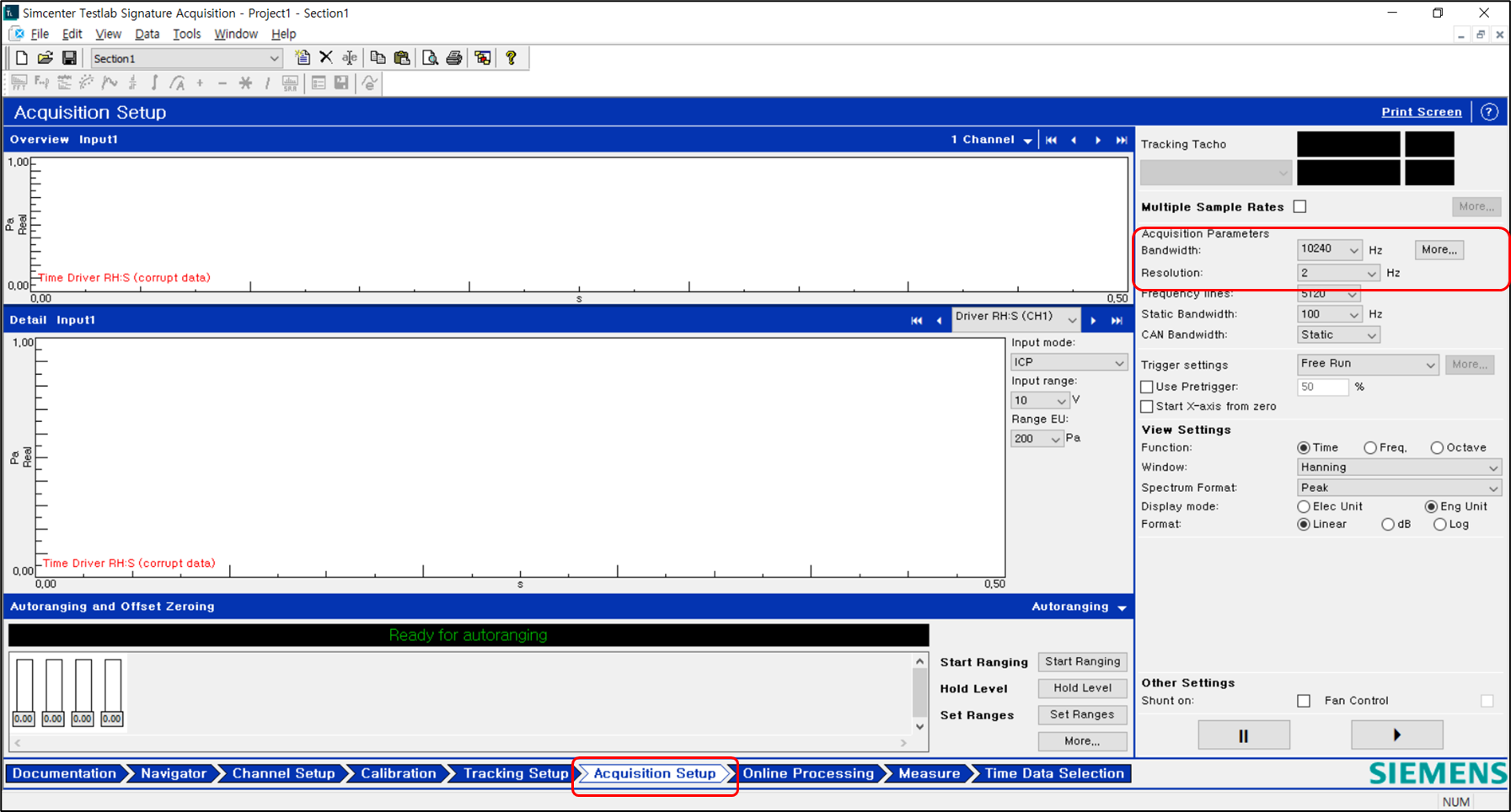Click the Hold Level button

click(x=1083, y=688)
